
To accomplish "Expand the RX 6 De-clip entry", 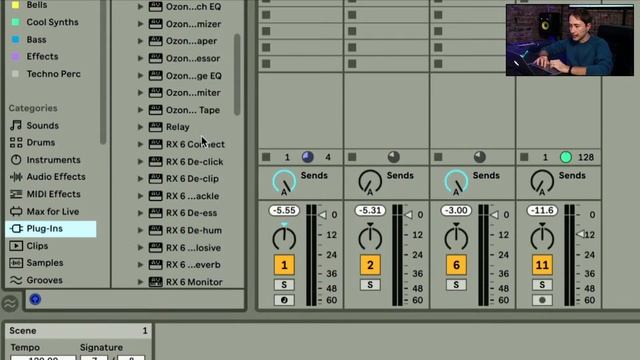I will coord(140,179).
